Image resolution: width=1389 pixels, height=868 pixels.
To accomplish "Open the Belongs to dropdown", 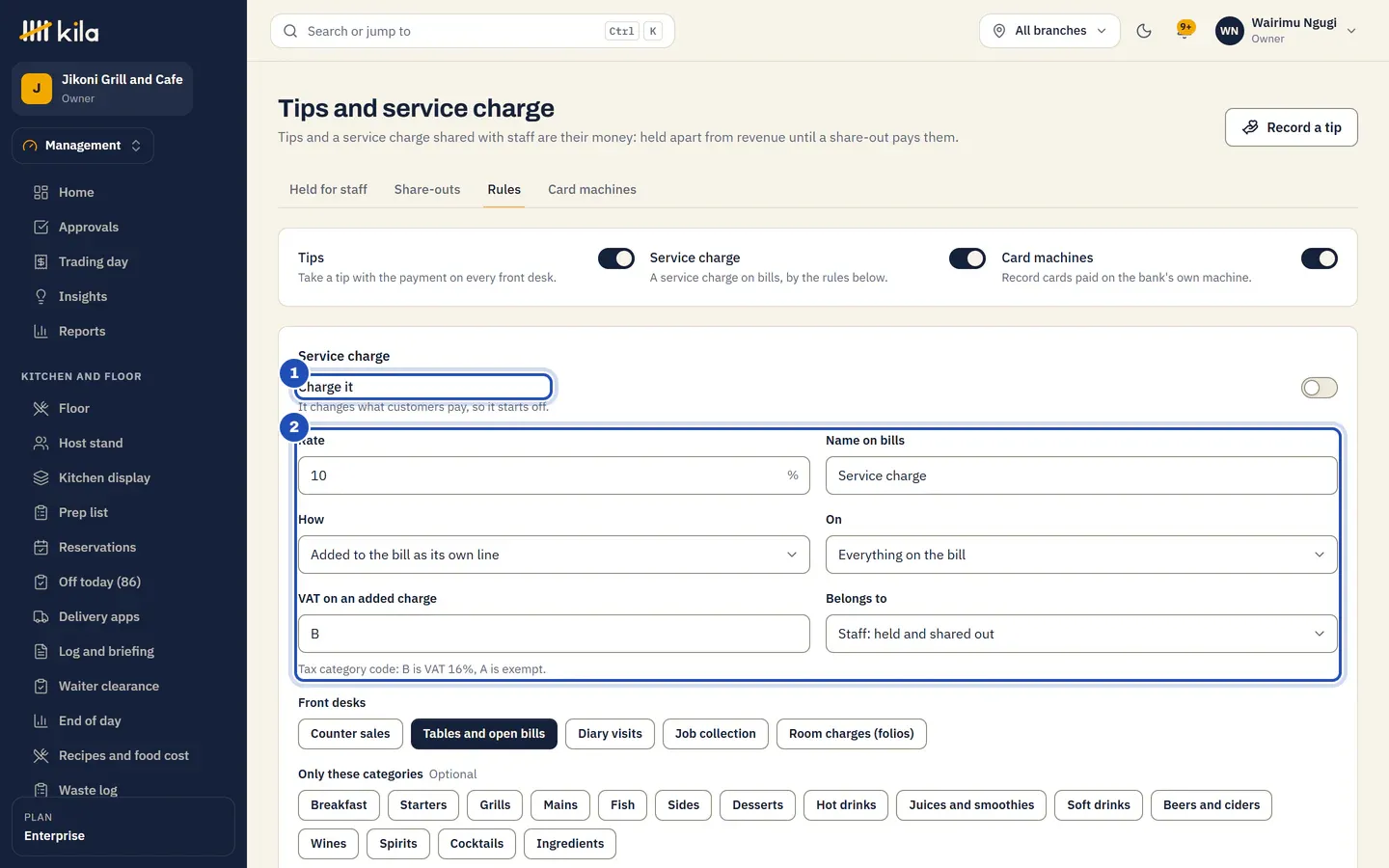I will coord(1081,634).
